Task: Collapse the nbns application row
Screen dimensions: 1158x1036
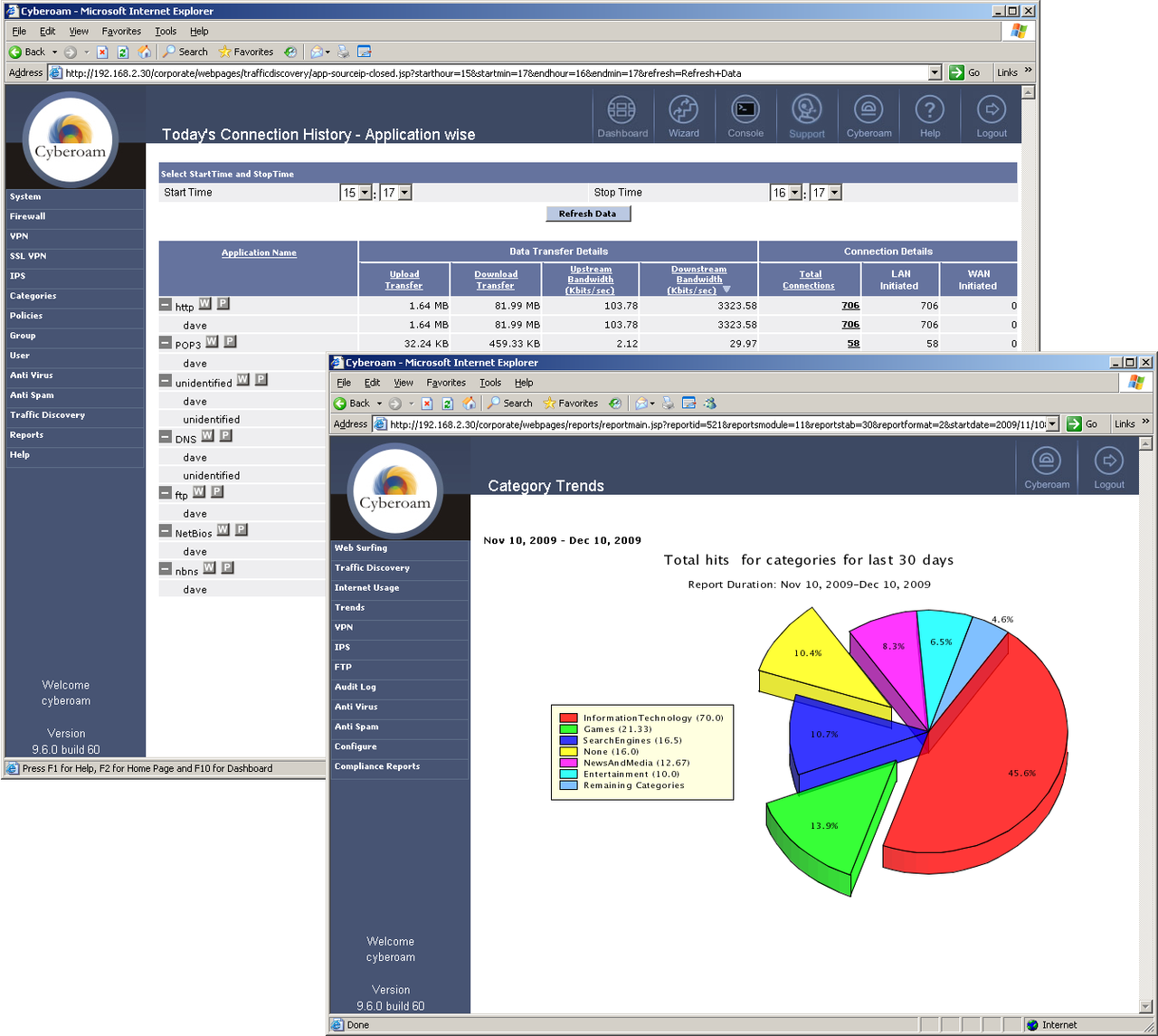Action: [166, 570]
